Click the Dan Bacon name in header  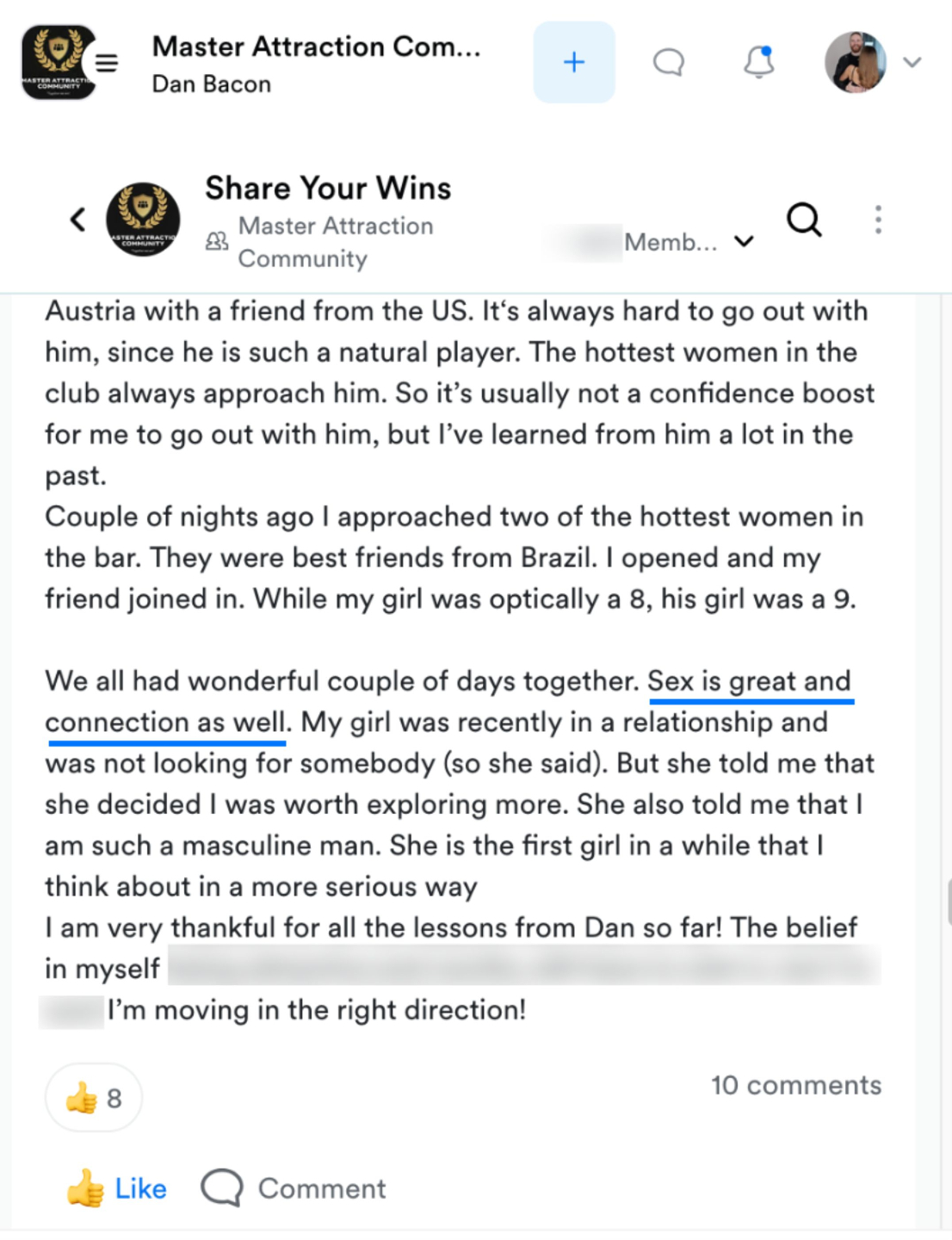tap(212, 84)
